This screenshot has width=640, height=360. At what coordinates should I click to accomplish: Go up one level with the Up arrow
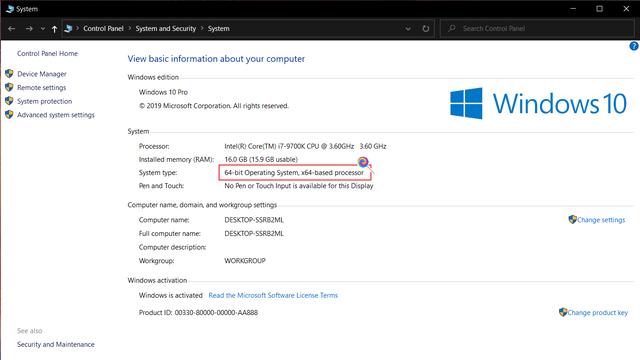coord(54,29)
